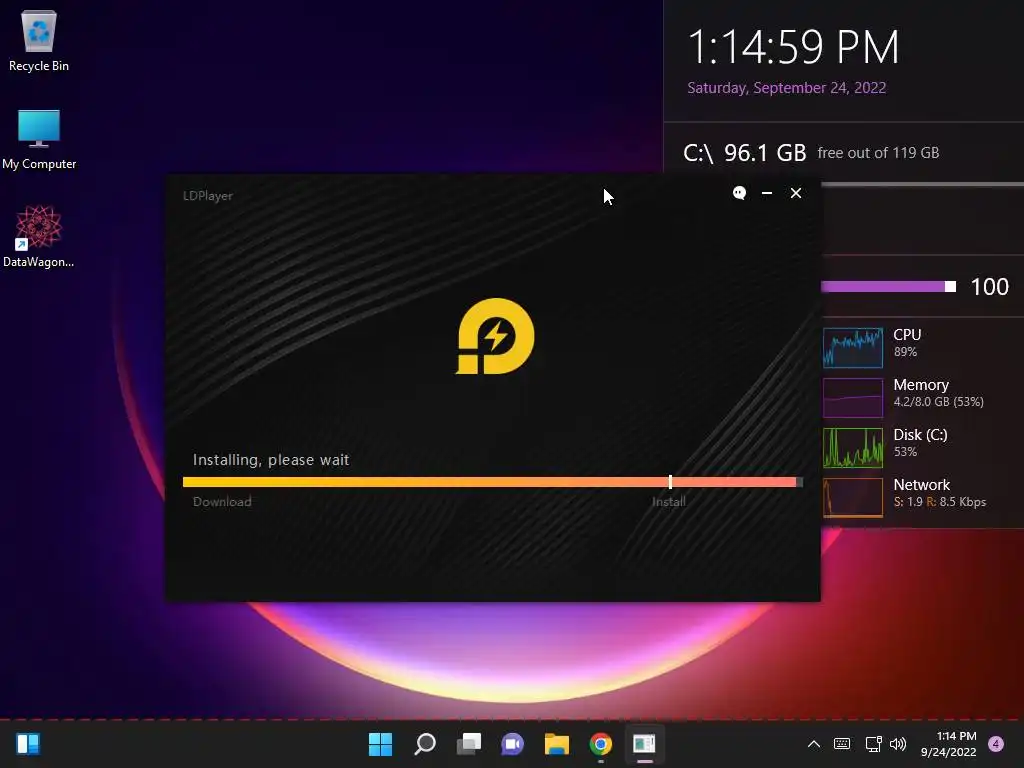The width and height of the screenshot is (1024, 768).
Task: Click the Disk (C:) usage graph
Action: click(853, 448)
